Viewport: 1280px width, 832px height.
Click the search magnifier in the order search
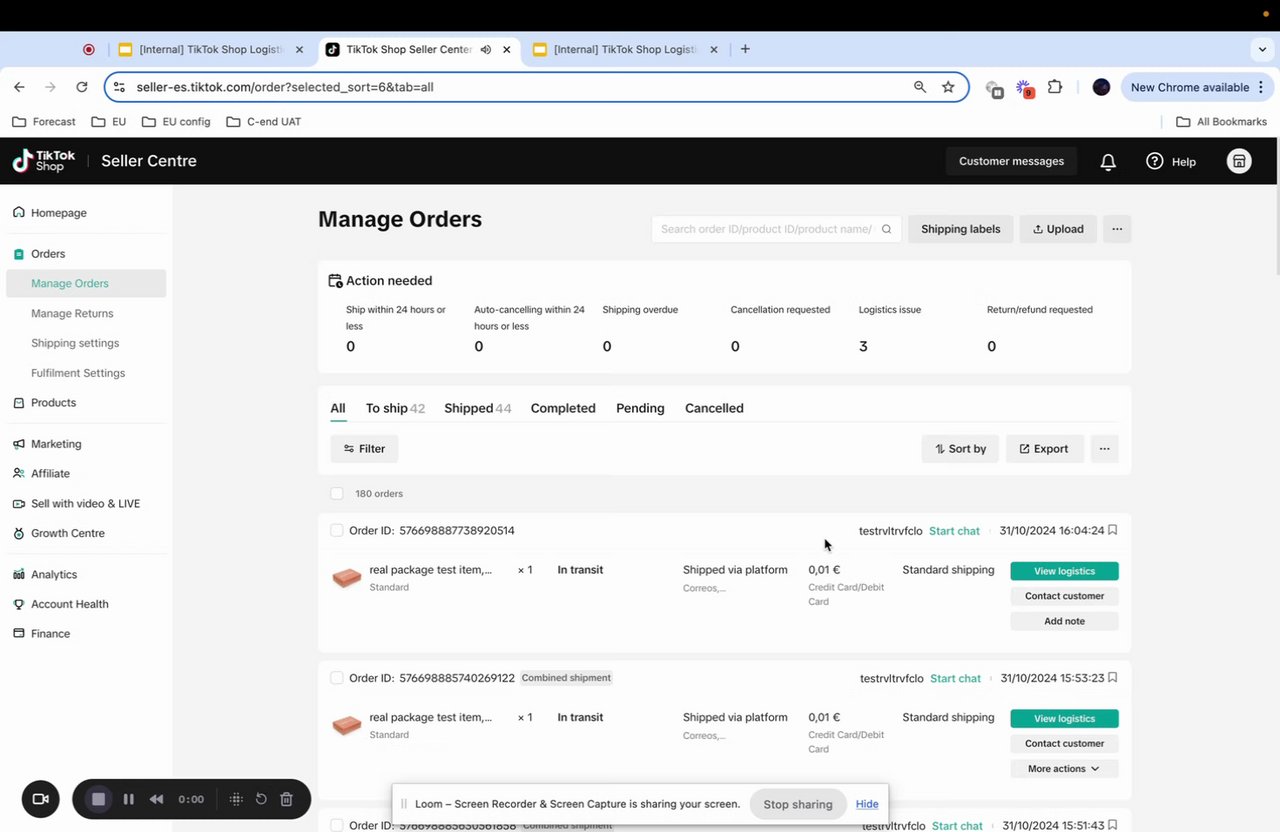[886, 229]
